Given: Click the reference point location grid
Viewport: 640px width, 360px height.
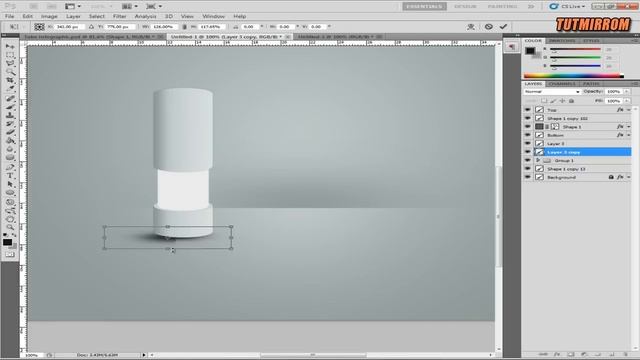Looking at the screenshot, I should pos(39,27).
